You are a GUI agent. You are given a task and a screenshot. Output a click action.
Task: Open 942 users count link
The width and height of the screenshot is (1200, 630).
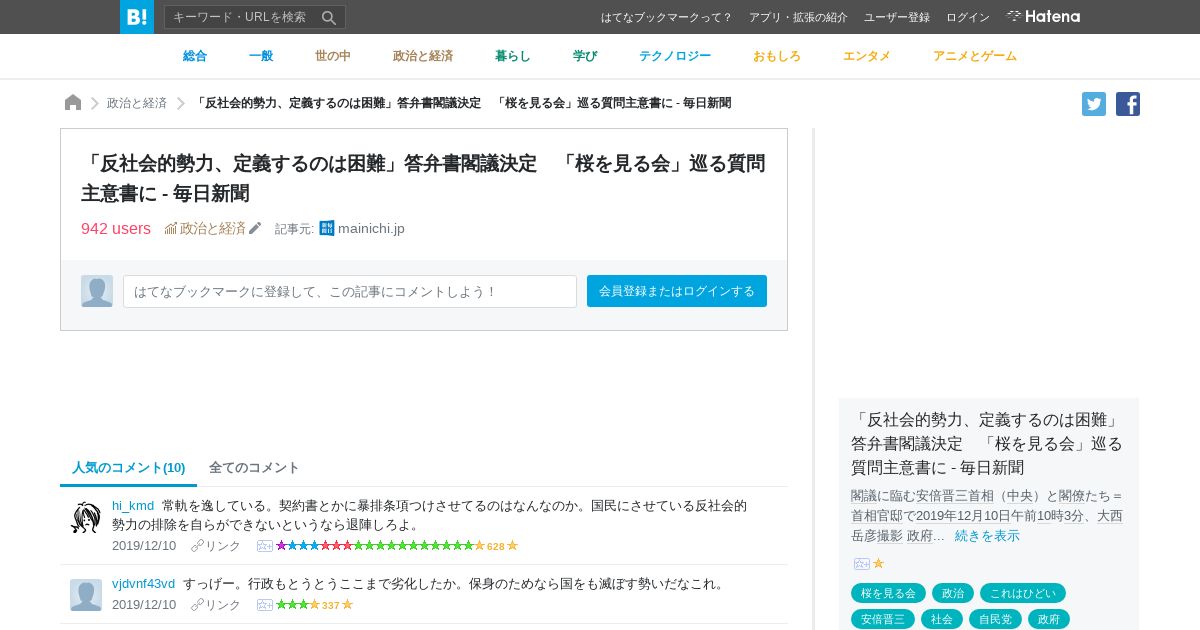point(116,228)
